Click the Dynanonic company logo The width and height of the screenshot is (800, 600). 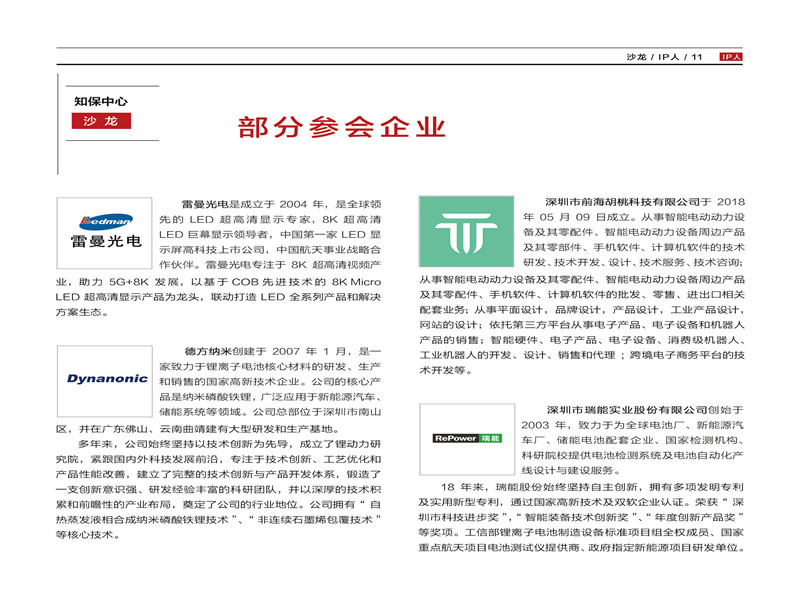[105, 381]
